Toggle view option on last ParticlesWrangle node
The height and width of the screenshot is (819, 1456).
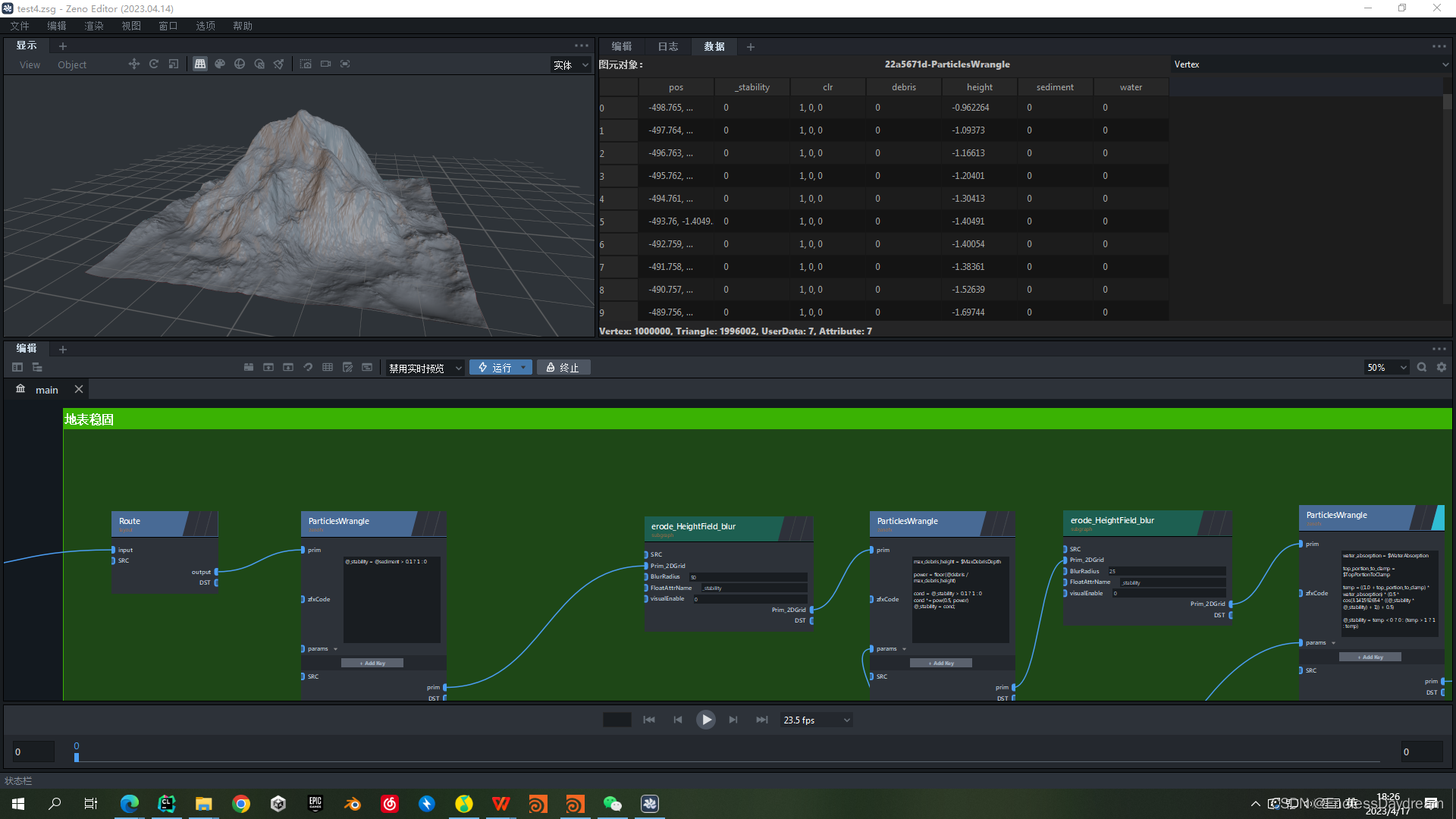click(1438, 518)
